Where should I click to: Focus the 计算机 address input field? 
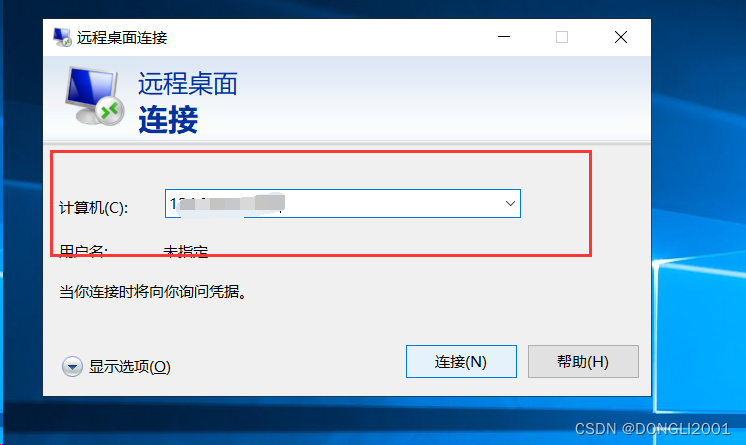tap(343, 204)
